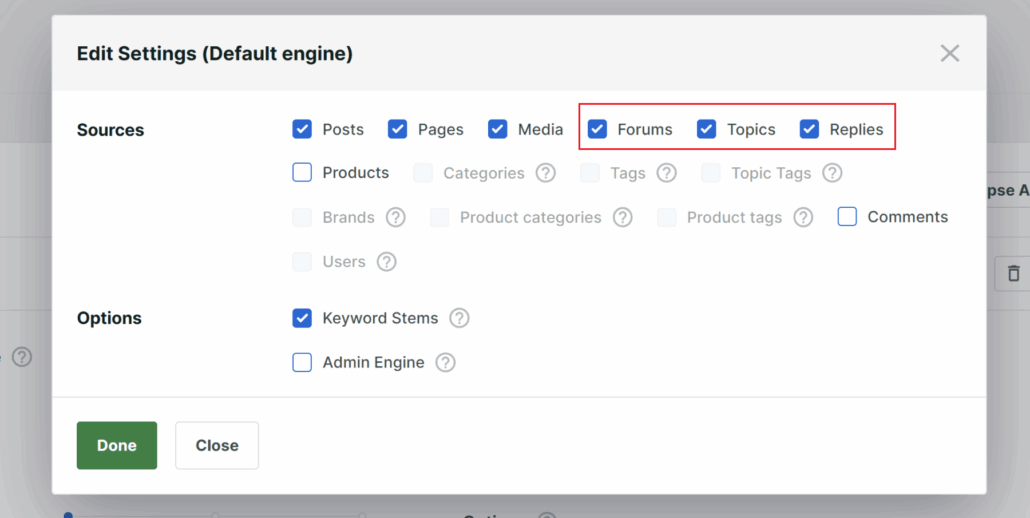This screenshot has height=518, width=1030.
Task: Click the disabled Brands checkbox
Action: [x=302, y=217]
